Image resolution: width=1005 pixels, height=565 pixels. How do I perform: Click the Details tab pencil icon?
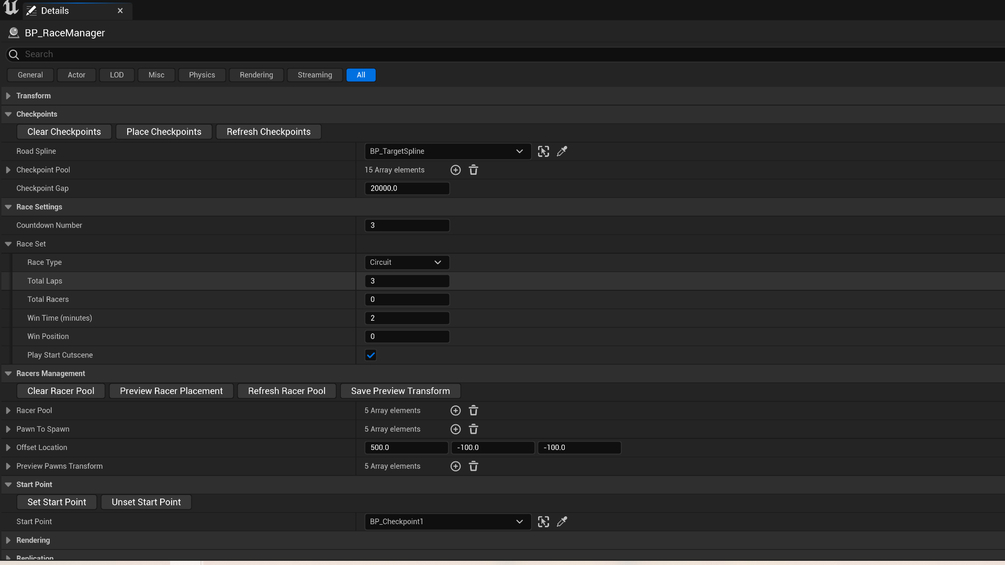pyautogui.click(x=31, y=10)
